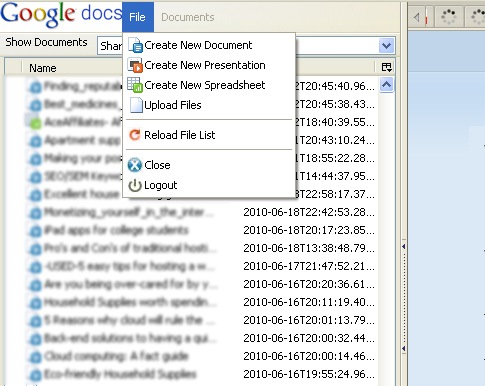Click document icon in the T18:55:22 row

point(35,159)
